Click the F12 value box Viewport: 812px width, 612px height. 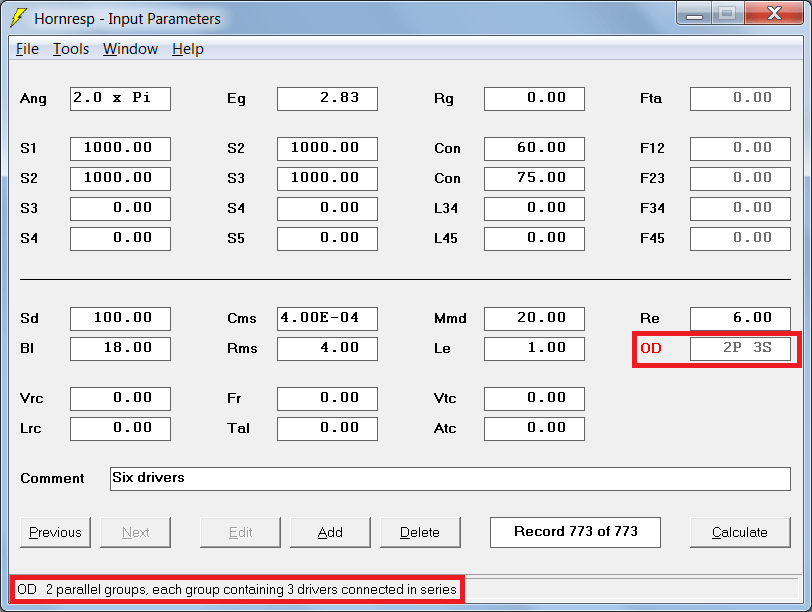click(x=741, y=149)
